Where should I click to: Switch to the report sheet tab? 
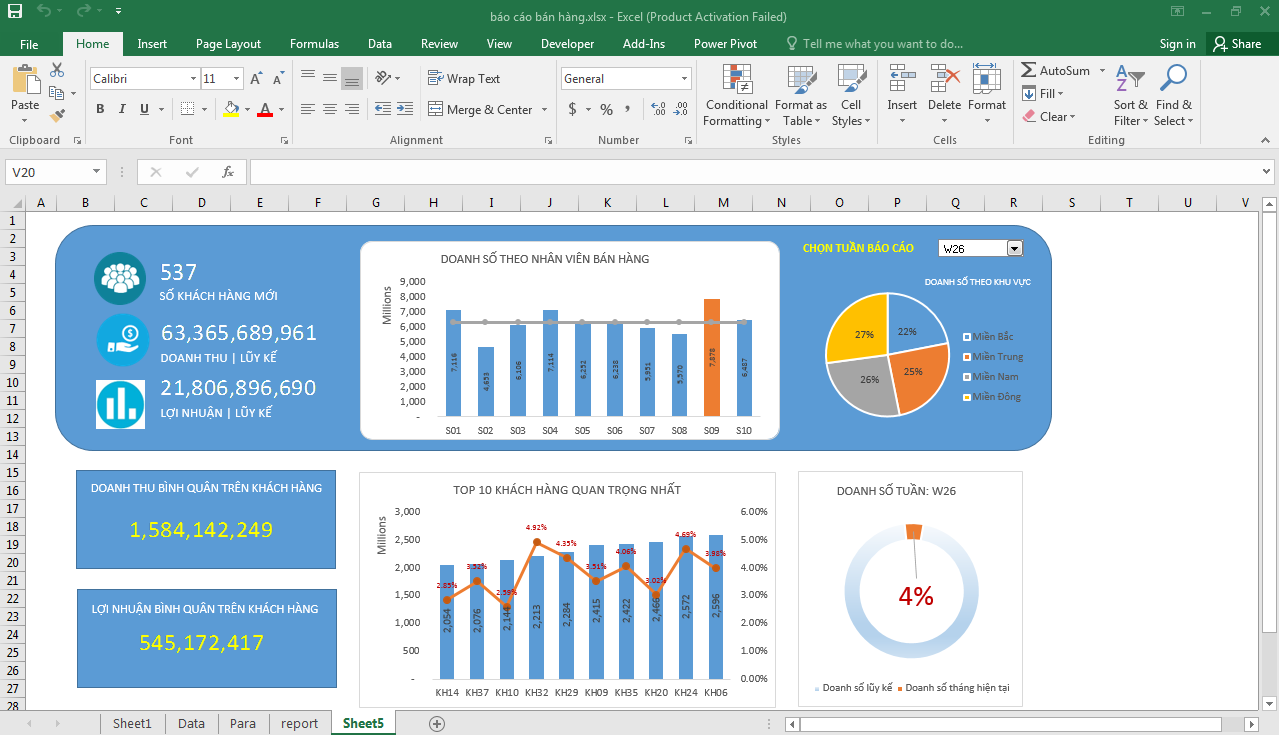click(x=299, y=723)
